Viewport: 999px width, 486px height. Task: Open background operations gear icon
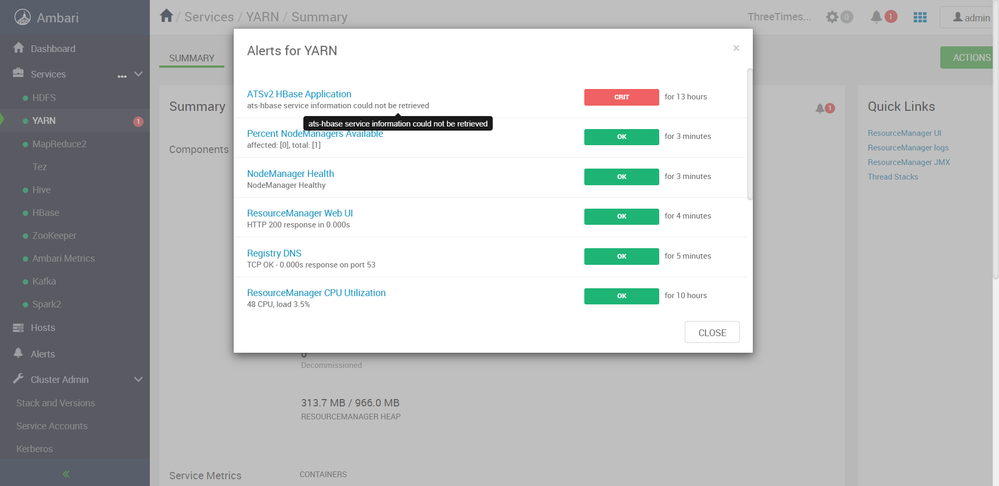point(832,17)
